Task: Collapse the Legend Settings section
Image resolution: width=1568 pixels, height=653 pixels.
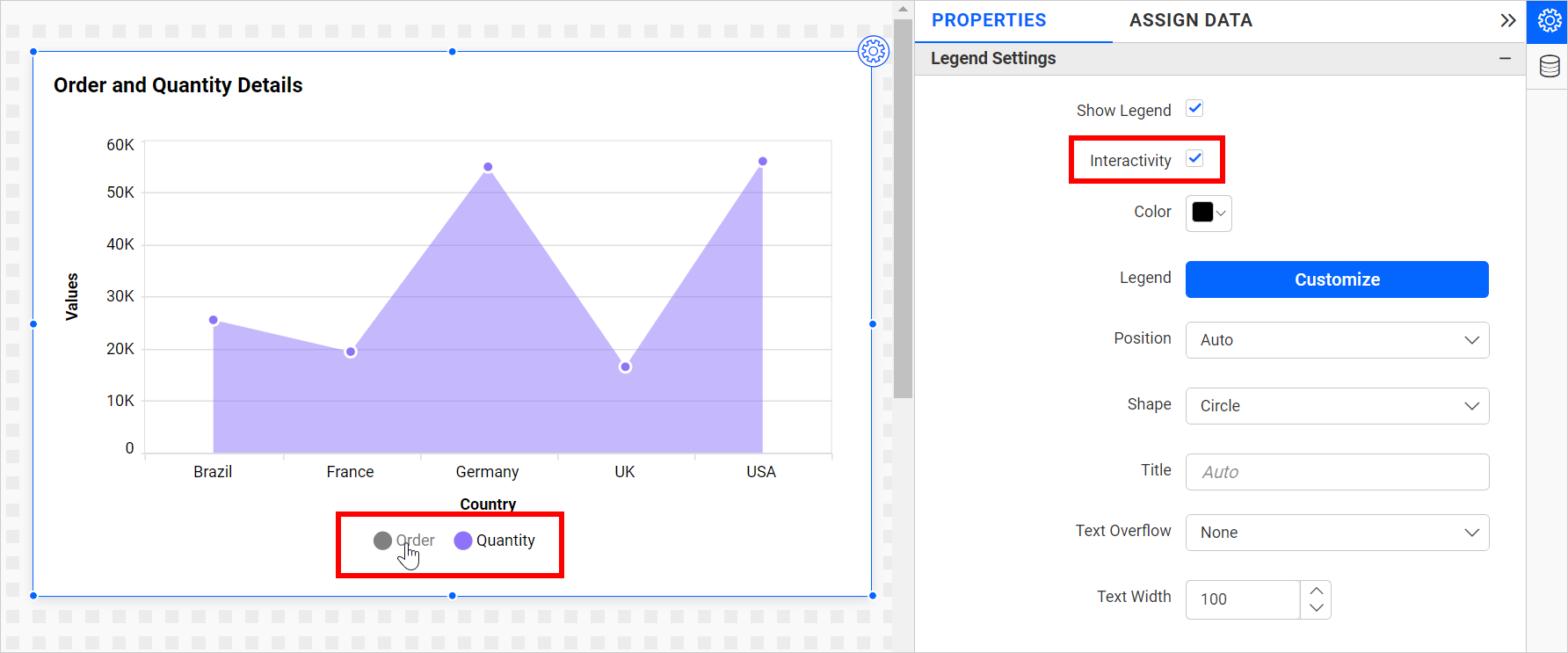Action: (x=1505, y=59)
